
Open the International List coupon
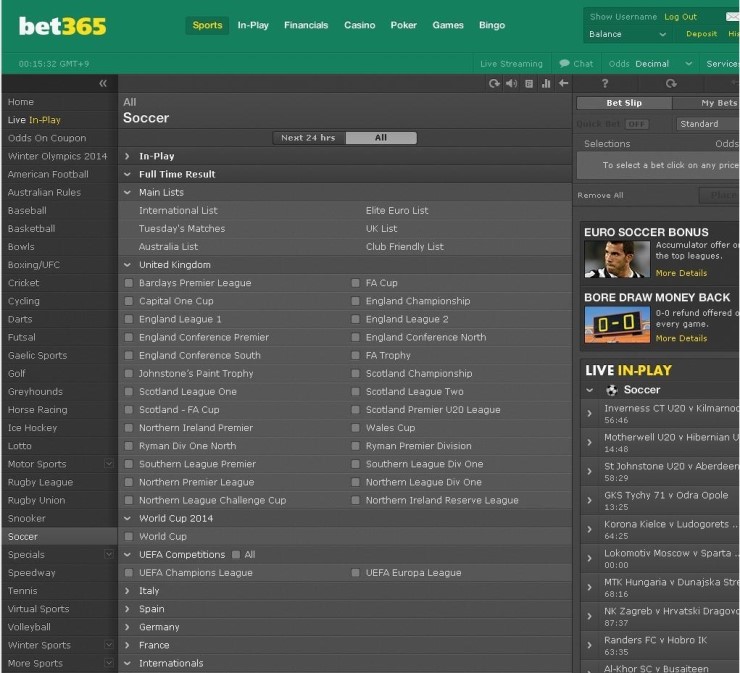click(178, 210)
